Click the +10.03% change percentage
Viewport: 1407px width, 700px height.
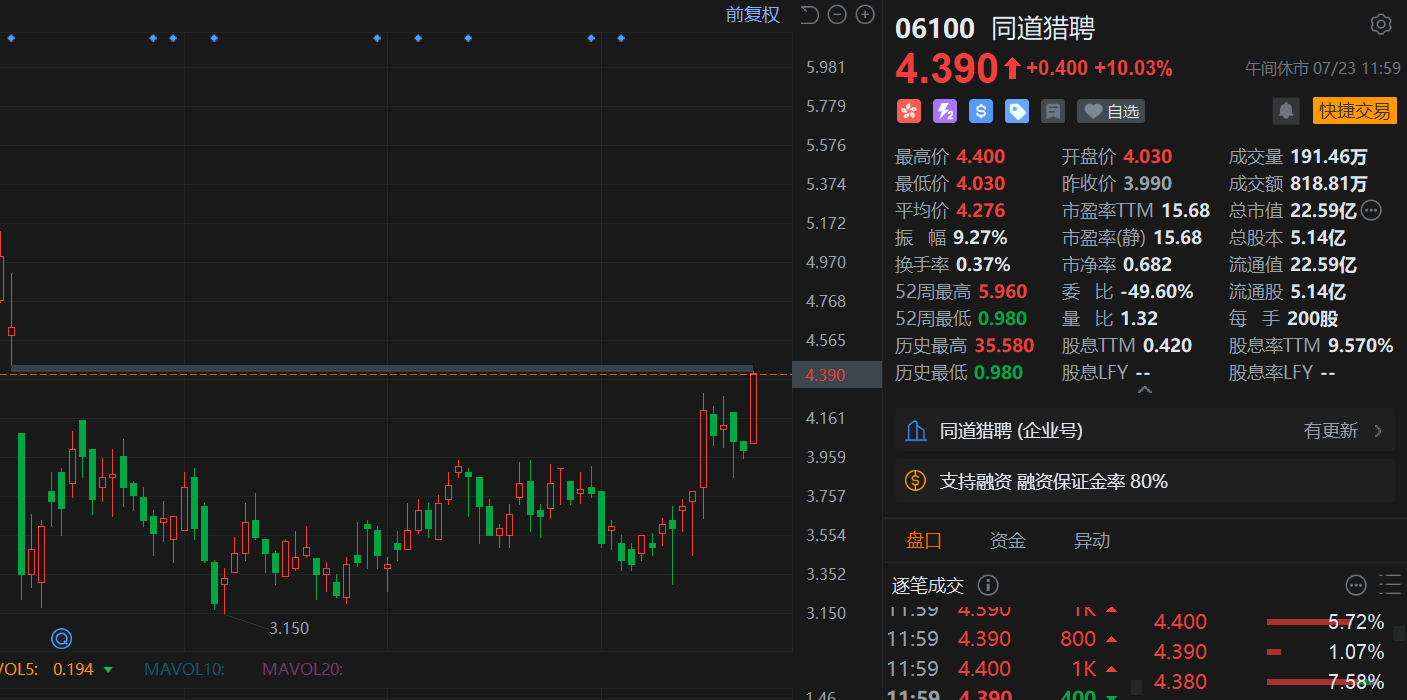(x=1133, y=68)
